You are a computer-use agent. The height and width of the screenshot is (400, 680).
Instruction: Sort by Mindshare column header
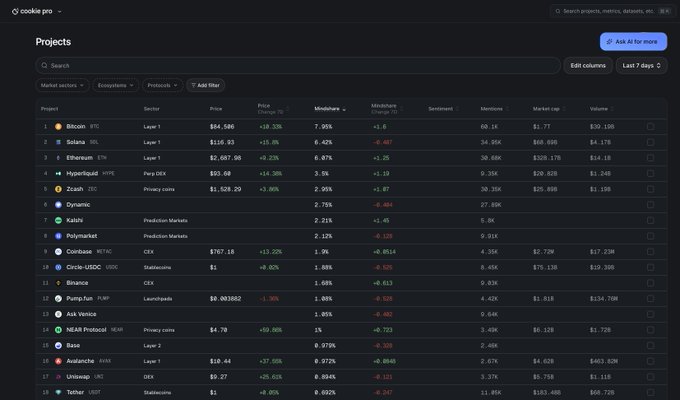click(330, 109)
